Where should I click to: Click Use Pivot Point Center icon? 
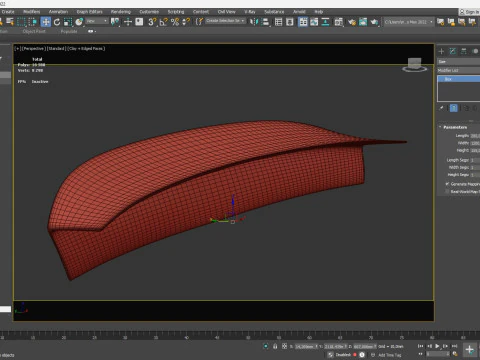click(x=115, y=22)
